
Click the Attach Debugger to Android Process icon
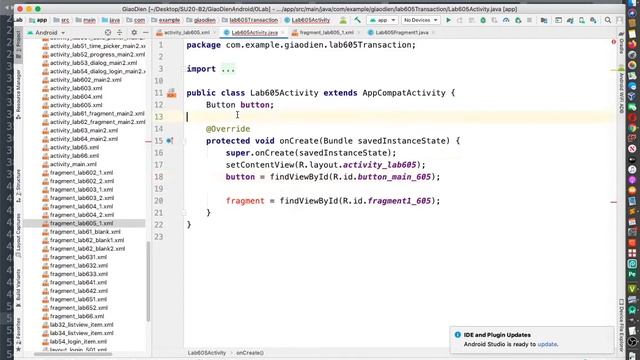pyautogui.click(x=518, y=20)
